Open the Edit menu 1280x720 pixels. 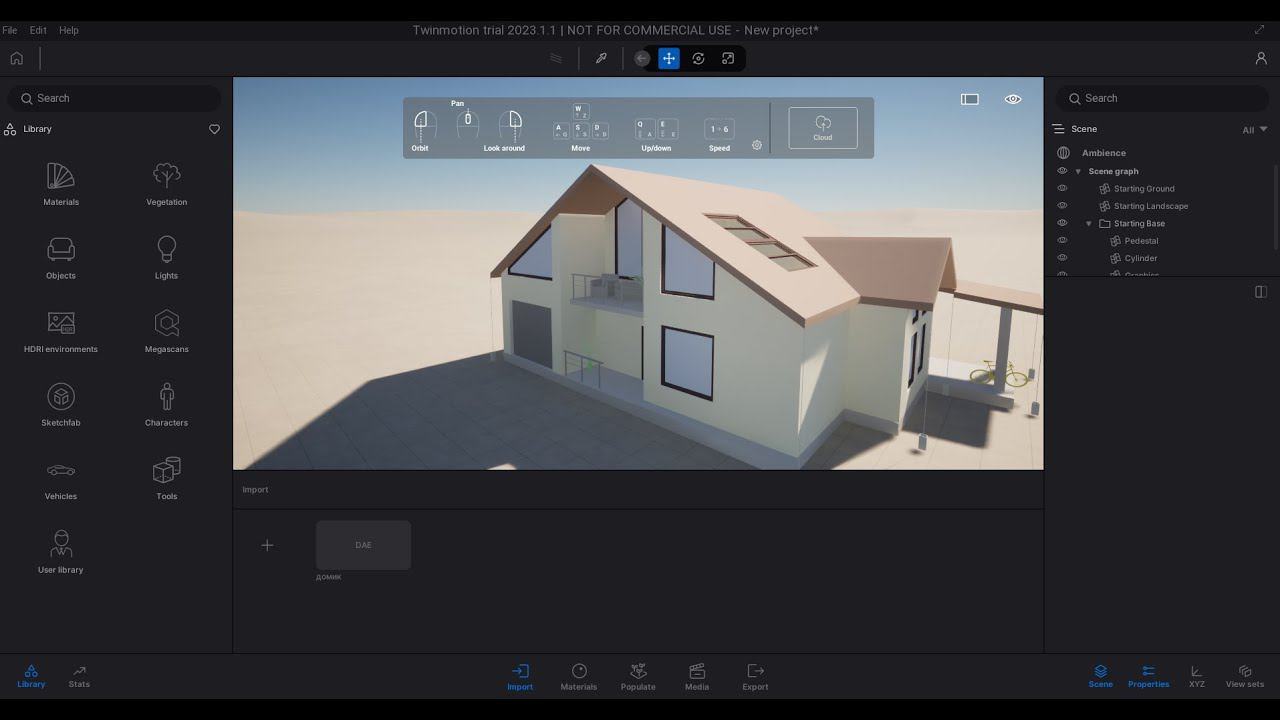click(38, 30)
